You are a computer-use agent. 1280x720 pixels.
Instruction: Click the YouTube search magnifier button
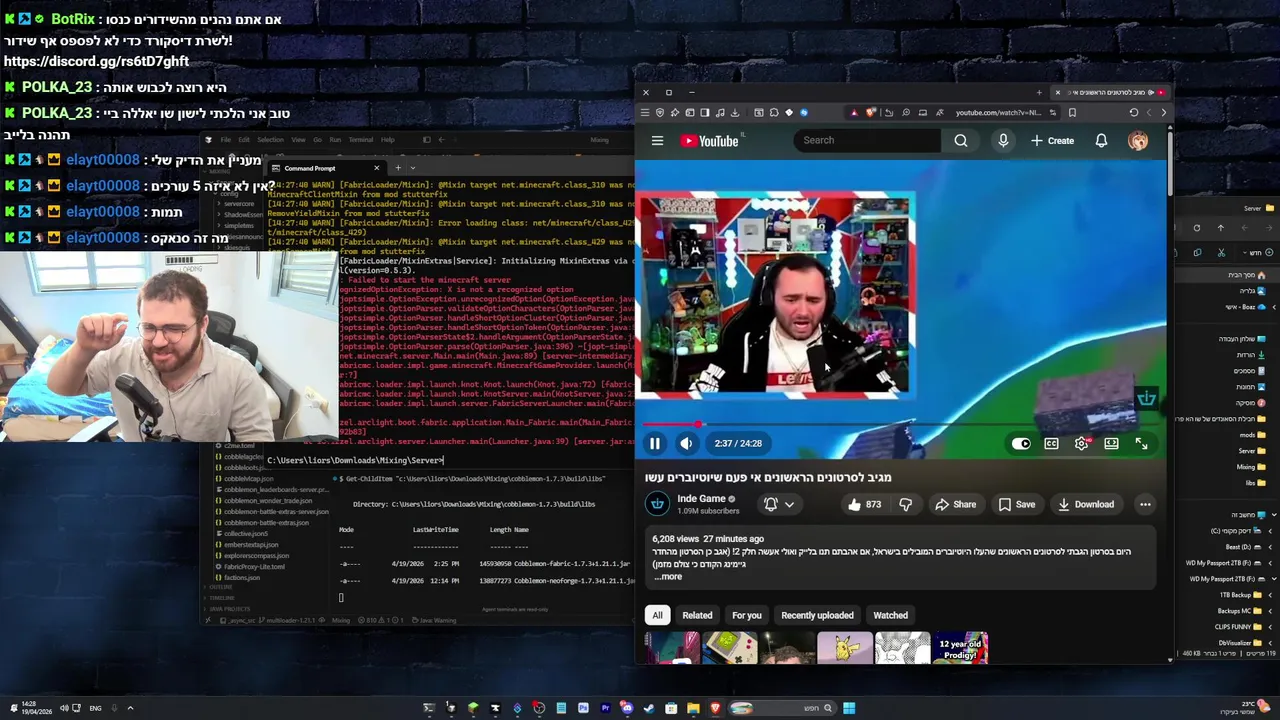pyautogui.click(x=961, y=140)
